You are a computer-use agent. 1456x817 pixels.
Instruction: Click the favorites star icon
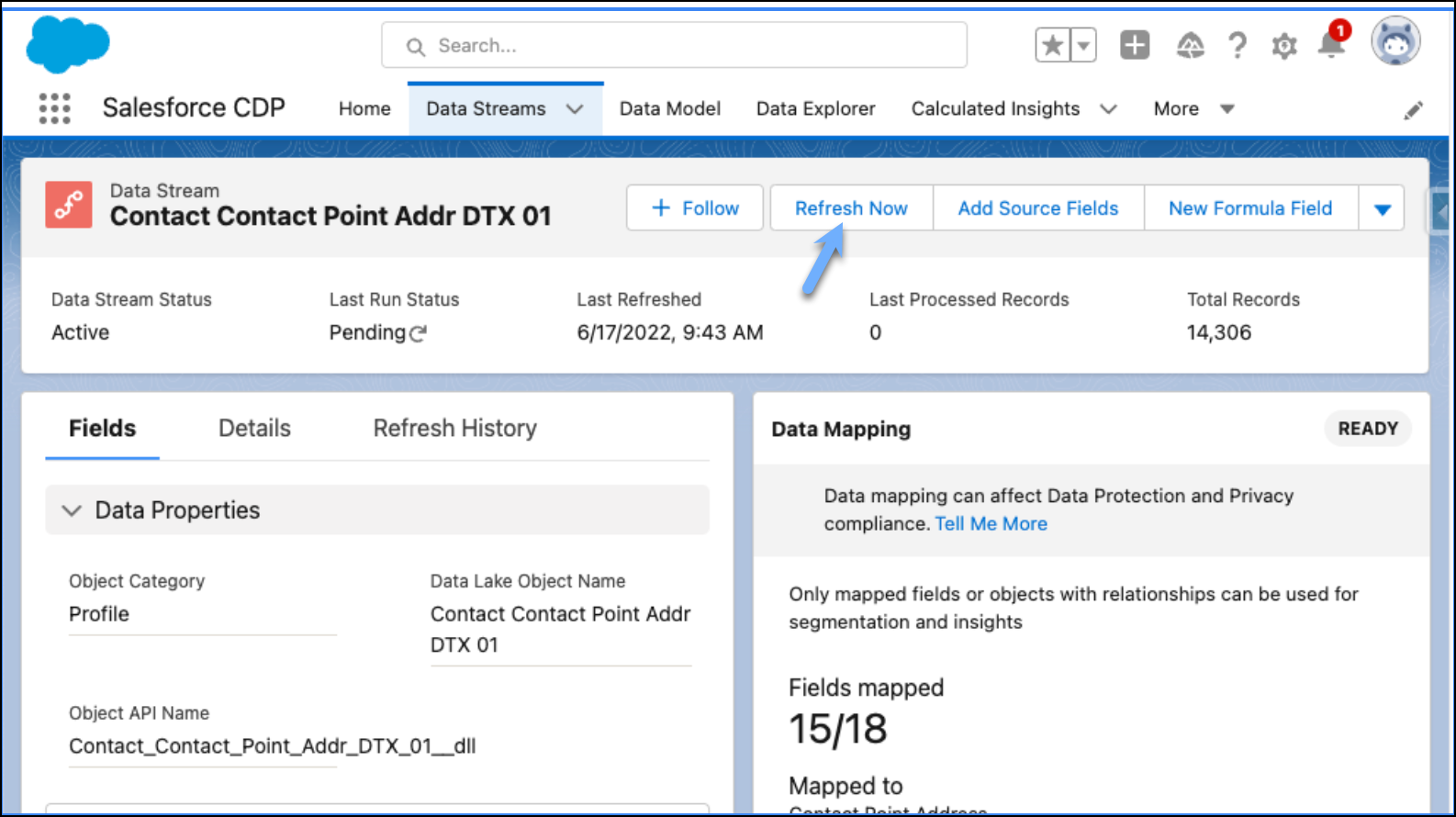(x=1053, y=45)
